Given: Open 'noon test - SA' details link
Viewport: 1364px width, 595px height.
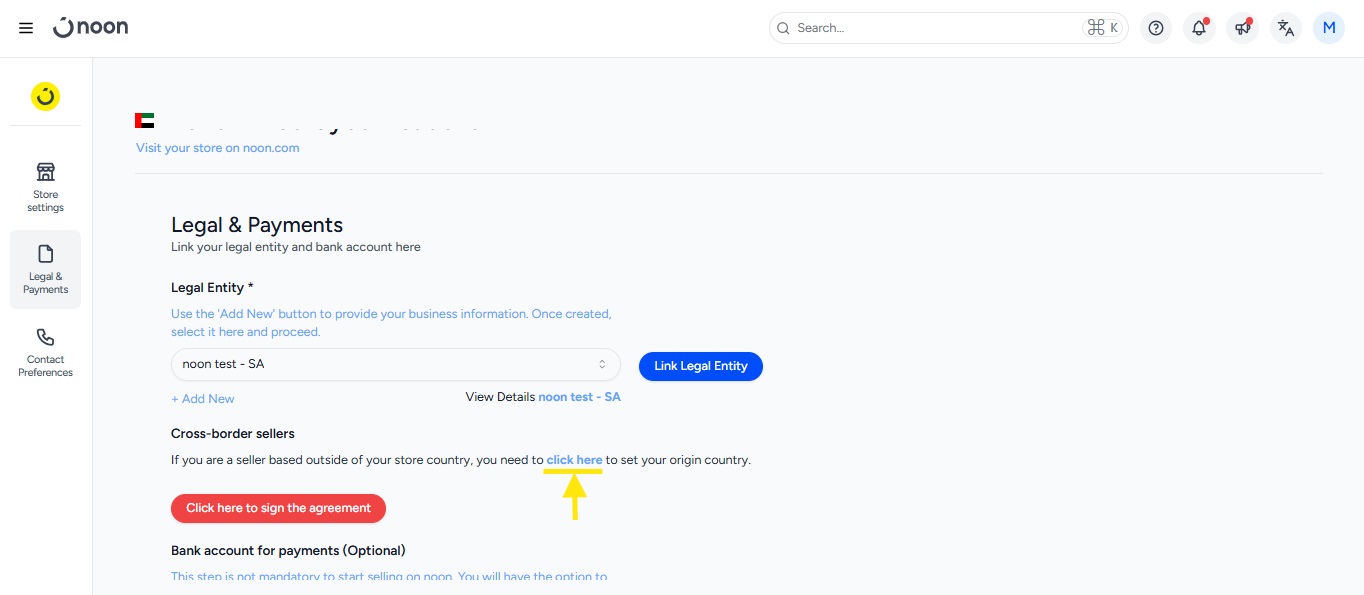Looking at the screenshot, I should 579,397.
